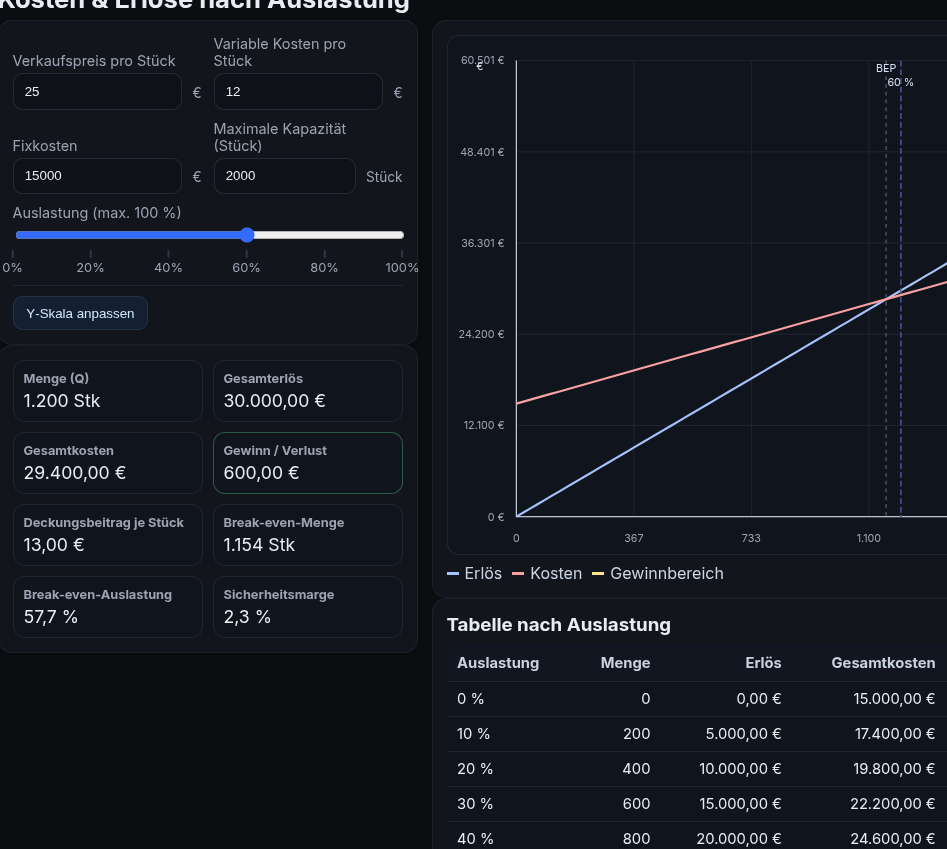Click the Menge table column header

tap(625, 663)
